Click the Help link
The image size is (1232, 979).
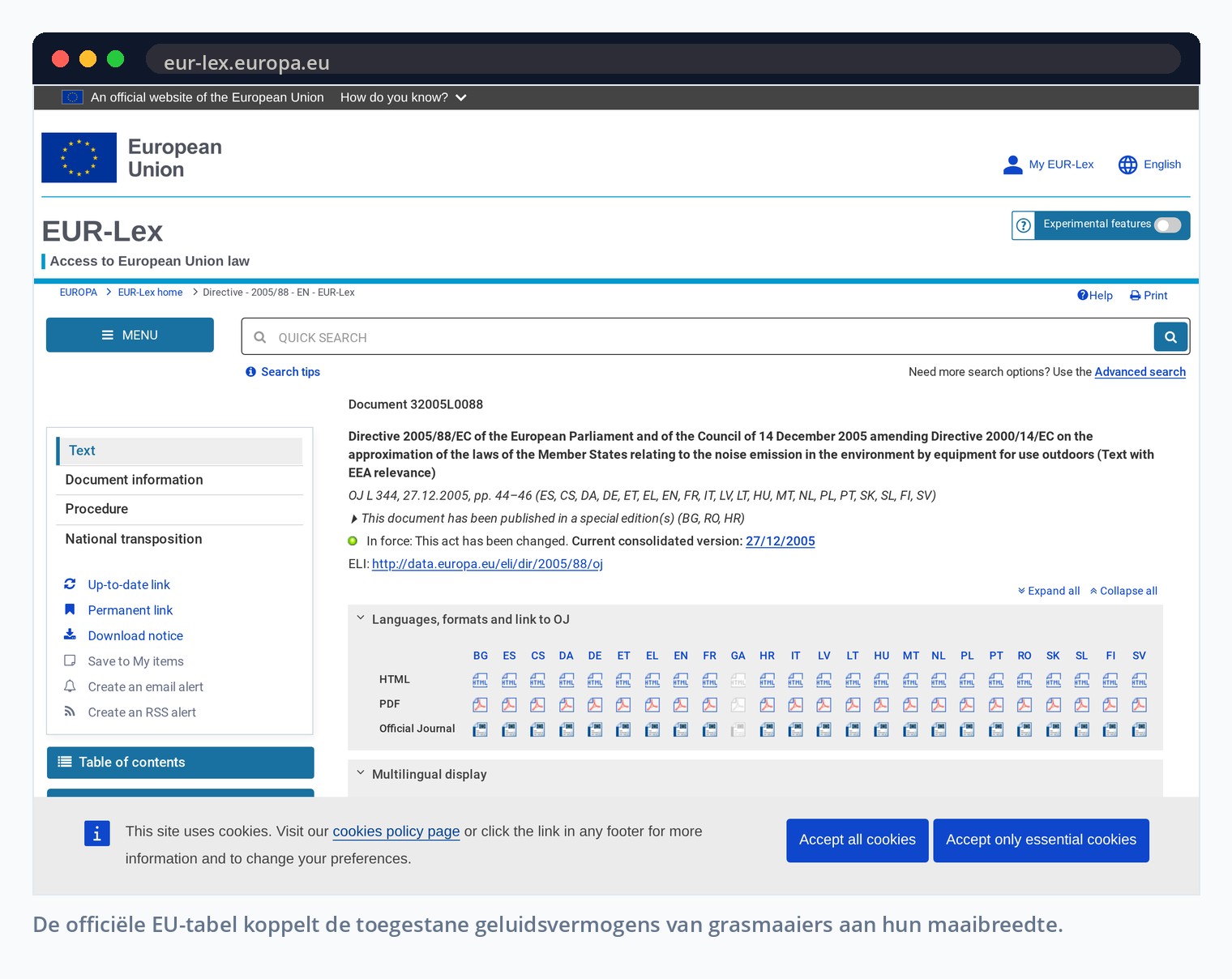coord(1094,296)
